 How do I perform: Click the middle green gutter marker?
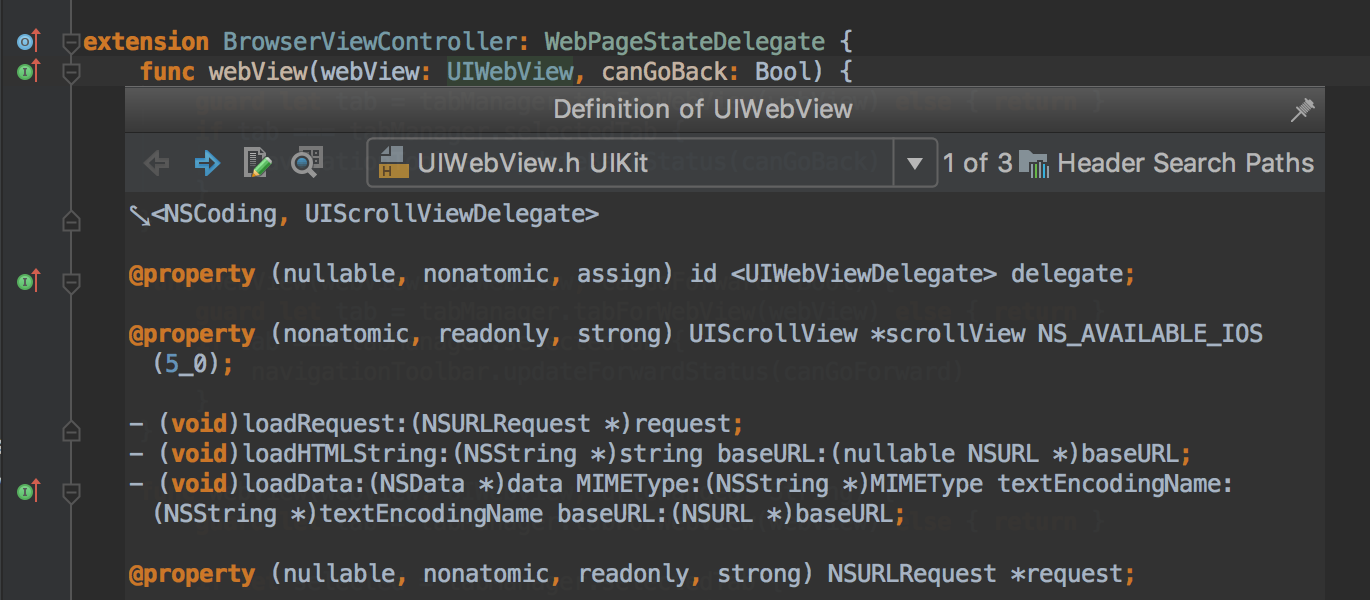(x=27, y=283)
